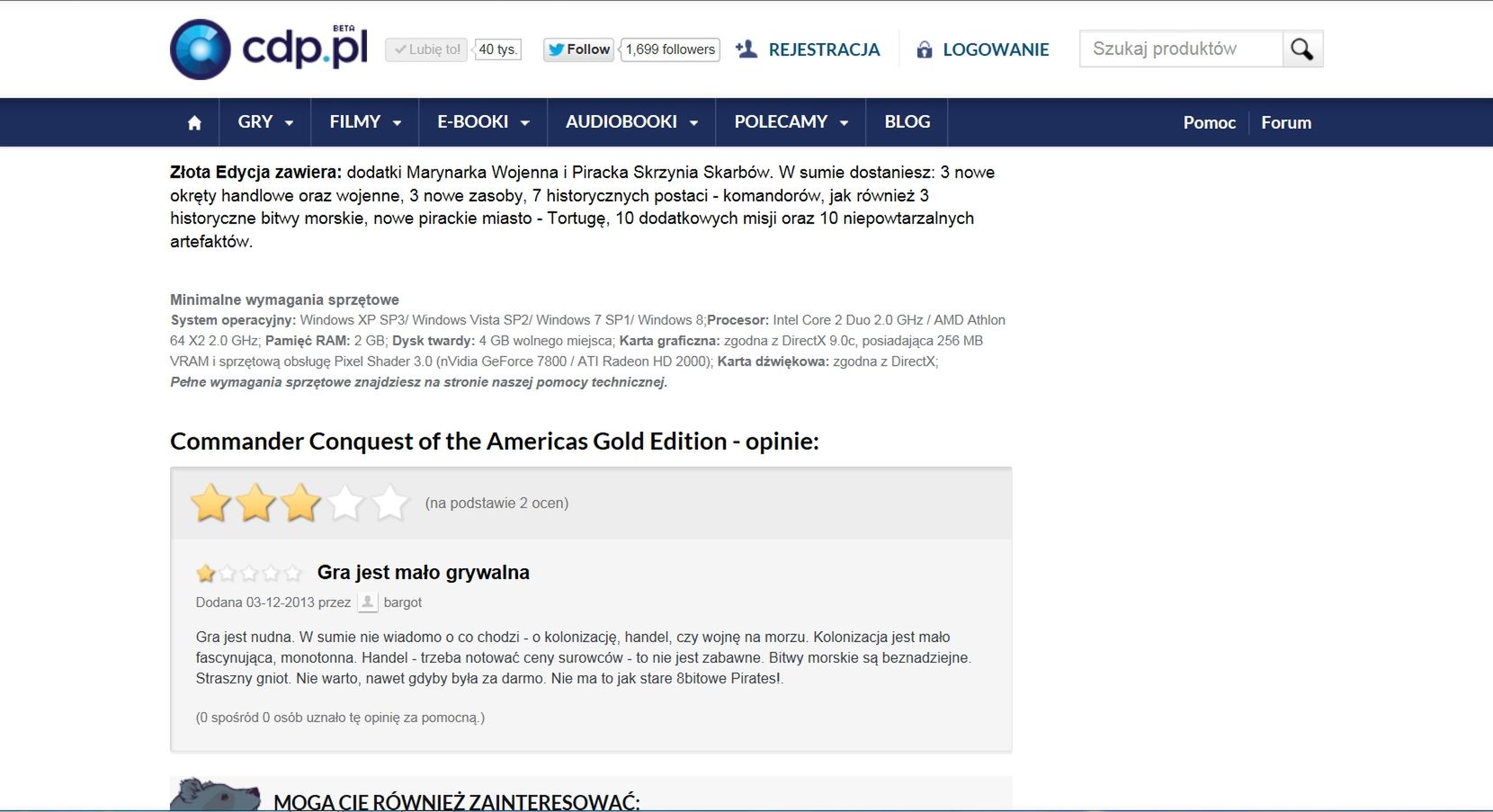Click the first star of overall rating
Image resolution: width=1493 pixels, height=812 pixels.
211,503
